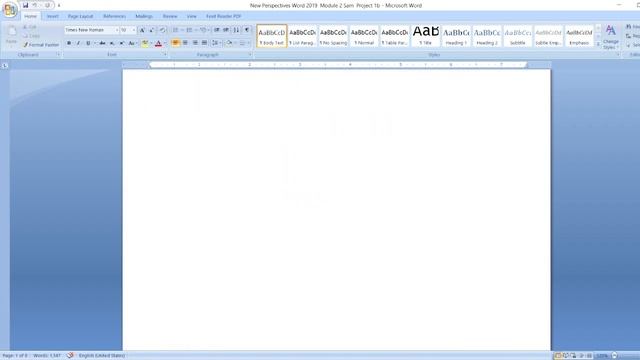This screenshot has height=360, width=640.
Task: Justify the paragraph text
Action: pyautogui.click(x=204, y=43)
